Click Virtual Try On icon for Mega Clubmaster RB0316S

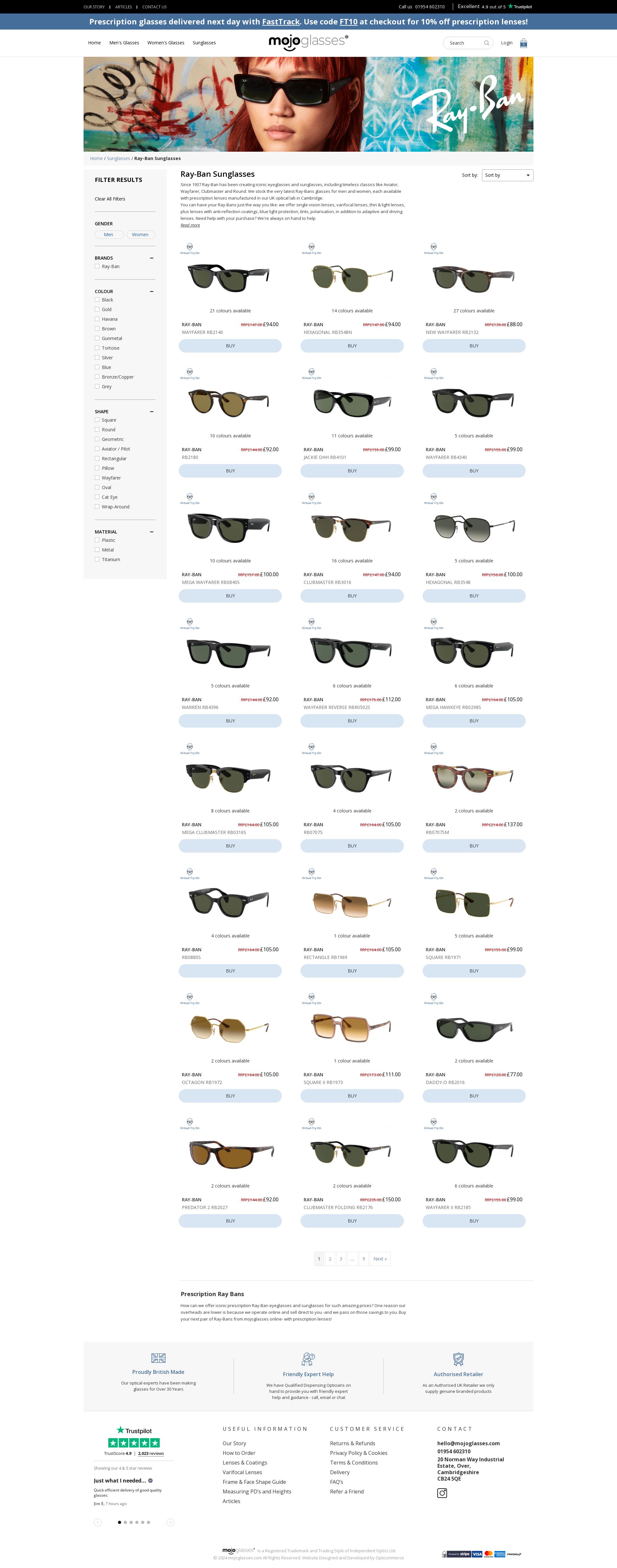pyautogui.click(x=190, y=748)
